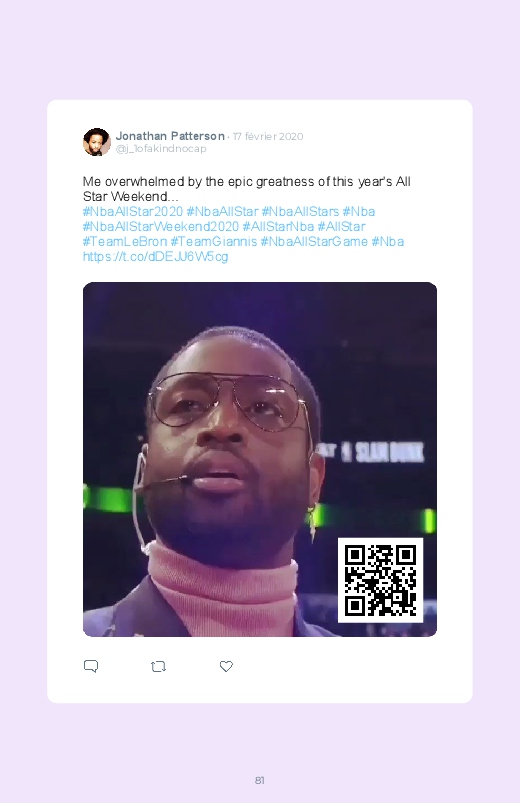520x803 pixels.
Task: Click the page number 81
Action: click(x=260, y=780)
